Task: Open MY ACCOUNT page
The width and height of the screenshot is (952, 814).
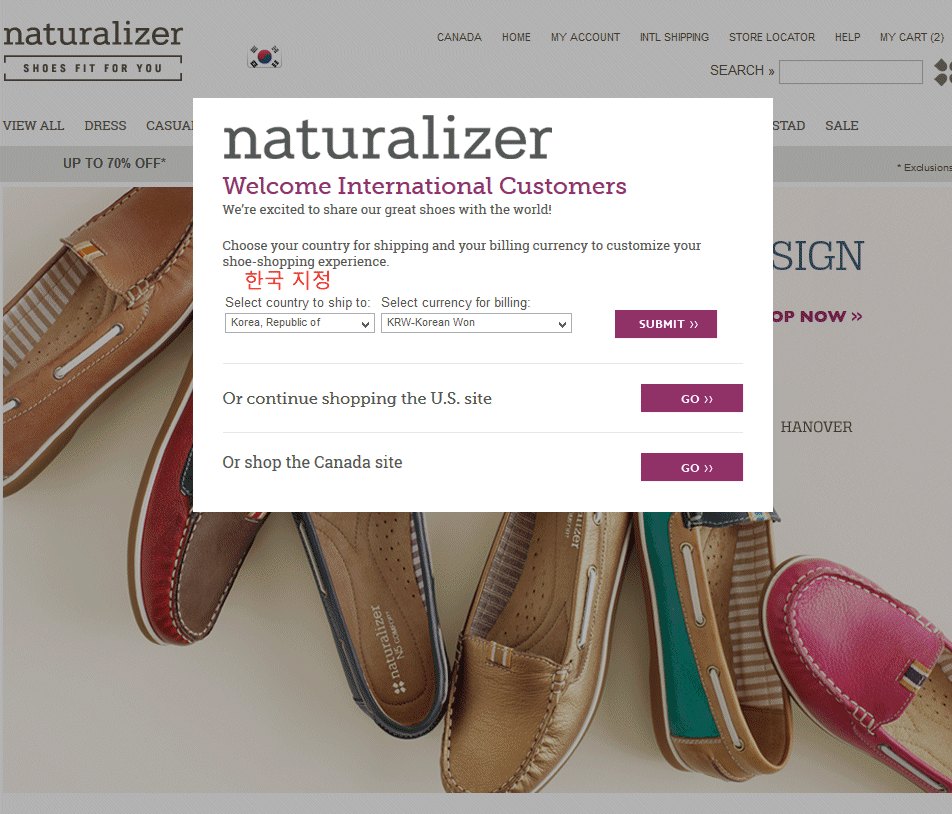Action: (585, 37)
